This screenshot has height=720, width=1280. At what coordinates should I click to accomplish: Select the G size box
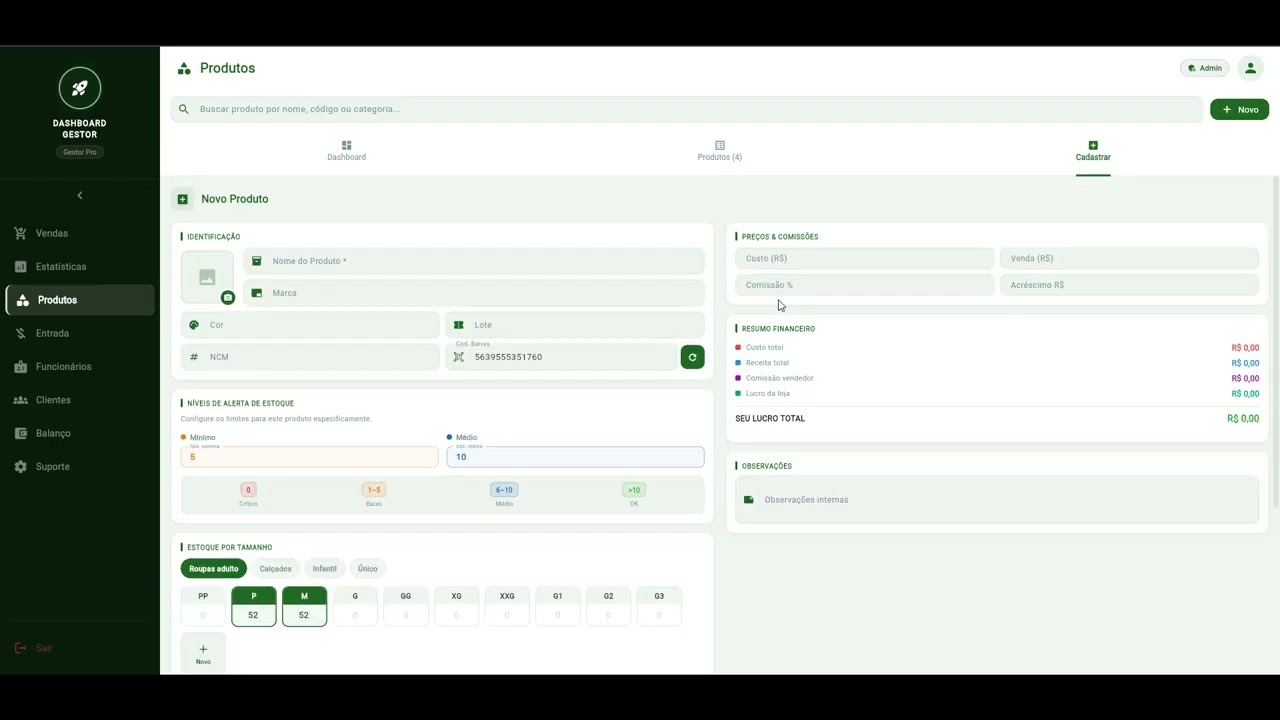(355, 606)
